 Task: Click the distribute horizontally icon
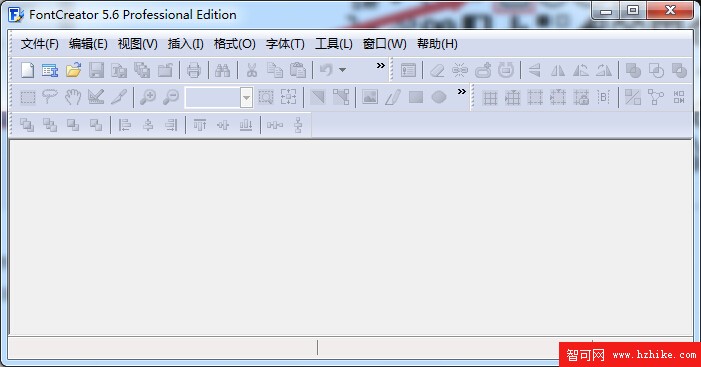(x=275, y=125)
